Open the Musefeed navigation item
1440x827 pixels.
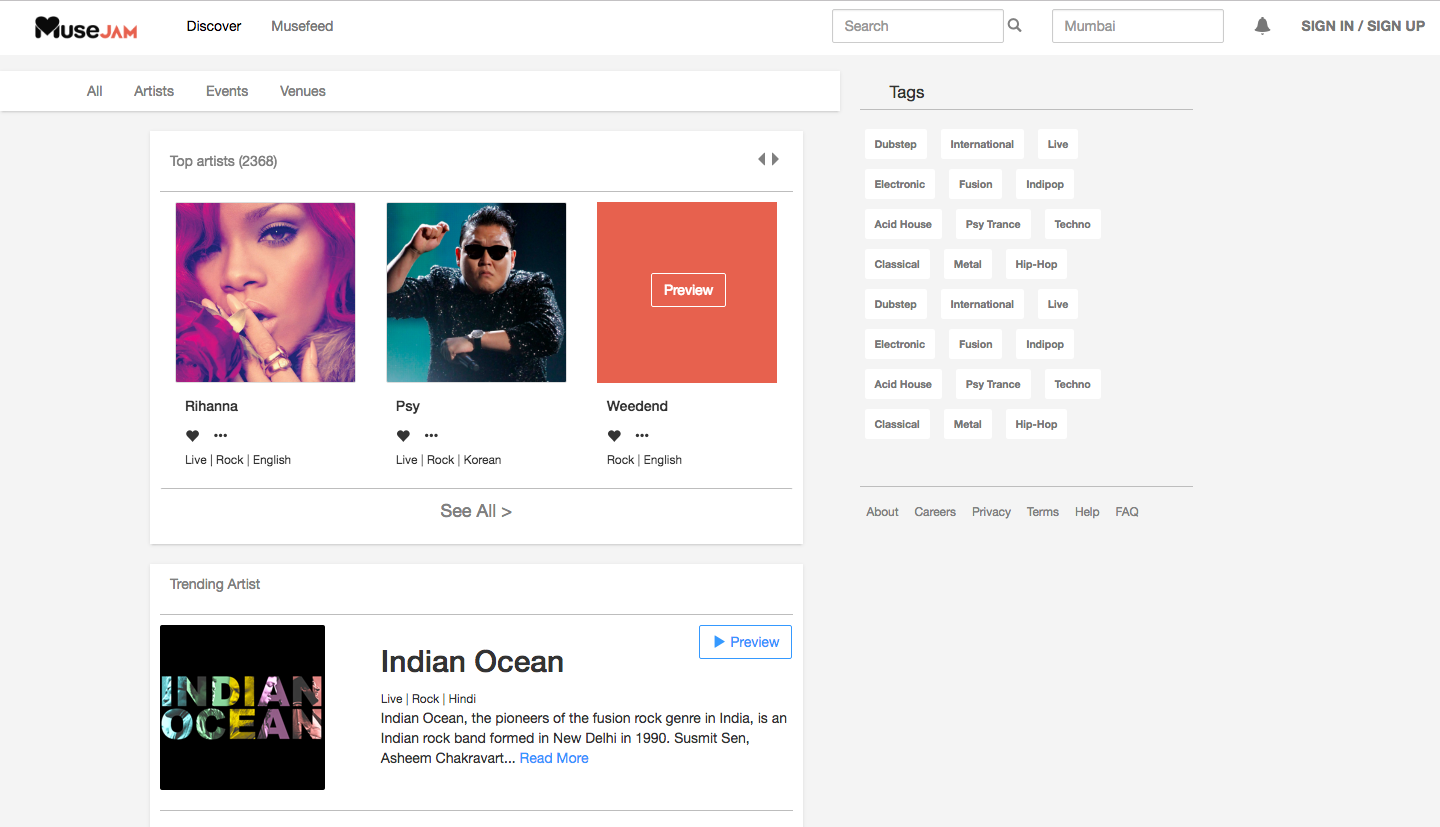pyautogui.click(x=302, y=26)
